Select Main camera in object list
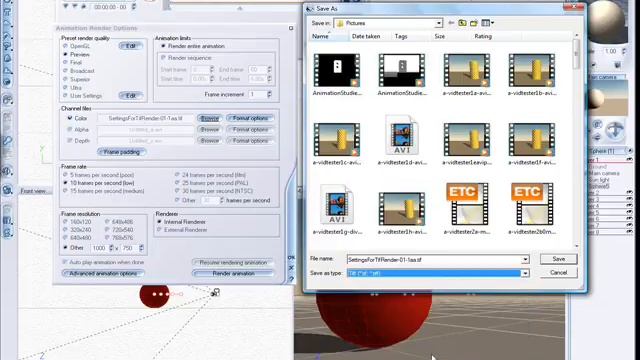This screenshot has width=640, height=360. tap(604, 173)
